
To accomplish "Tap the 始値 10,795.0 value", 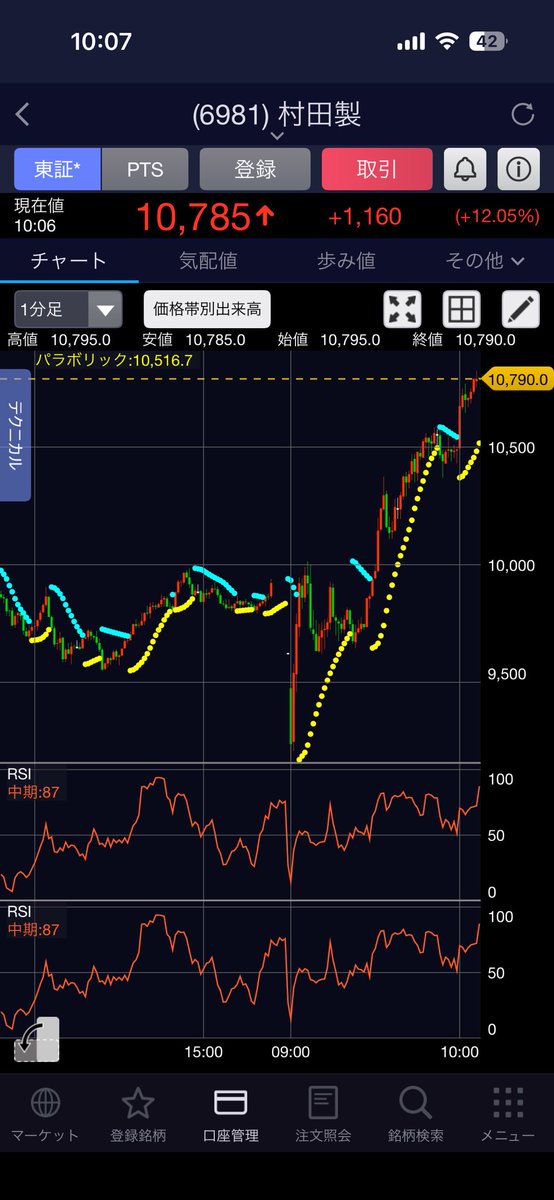I will [351, 340].
